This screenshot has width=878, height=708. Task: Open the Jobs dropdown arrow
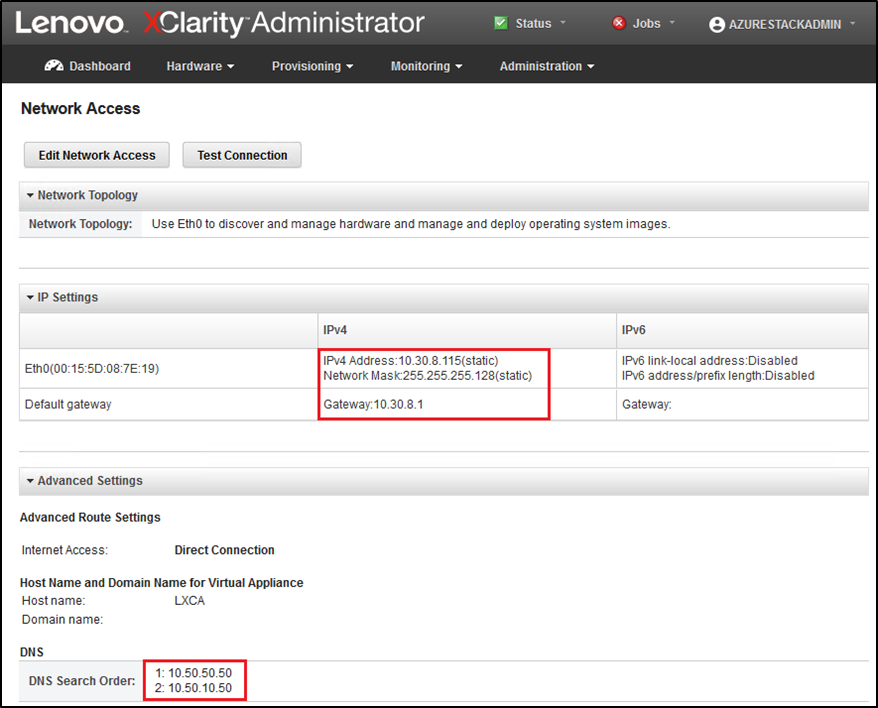[x=672, y=24]
